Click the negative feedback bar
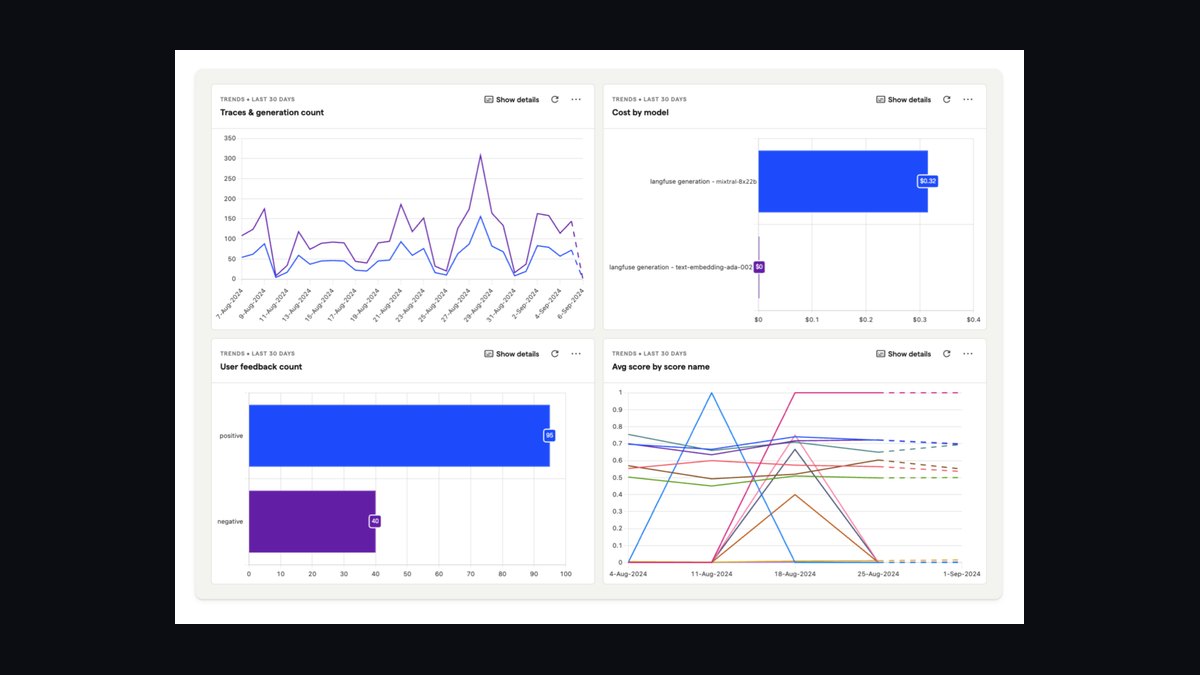This screenshot has height=675, width=1200. 312,521
